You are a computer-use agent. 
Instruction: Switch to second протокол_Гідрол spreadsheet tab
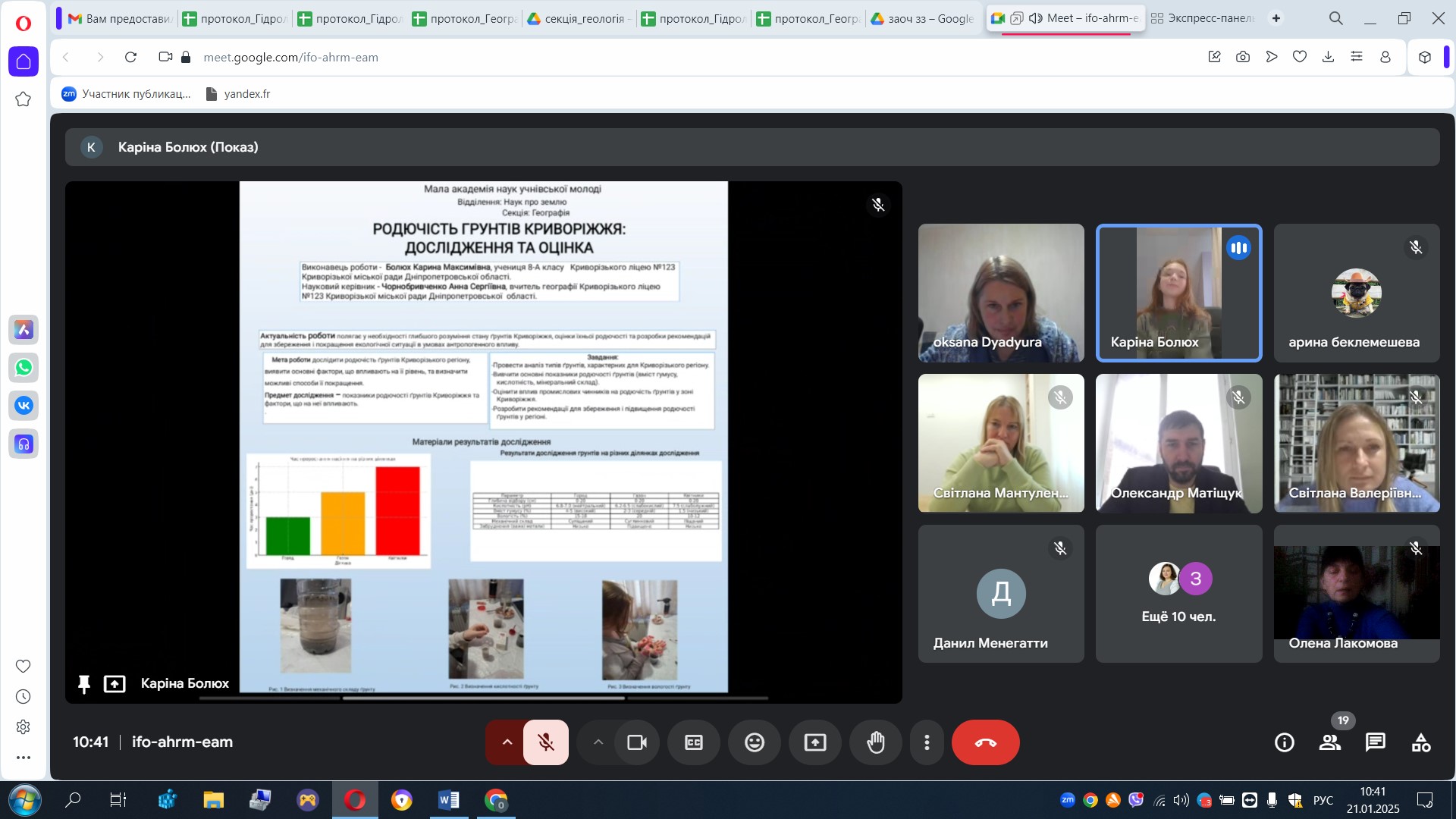click(x=349, y=18)
